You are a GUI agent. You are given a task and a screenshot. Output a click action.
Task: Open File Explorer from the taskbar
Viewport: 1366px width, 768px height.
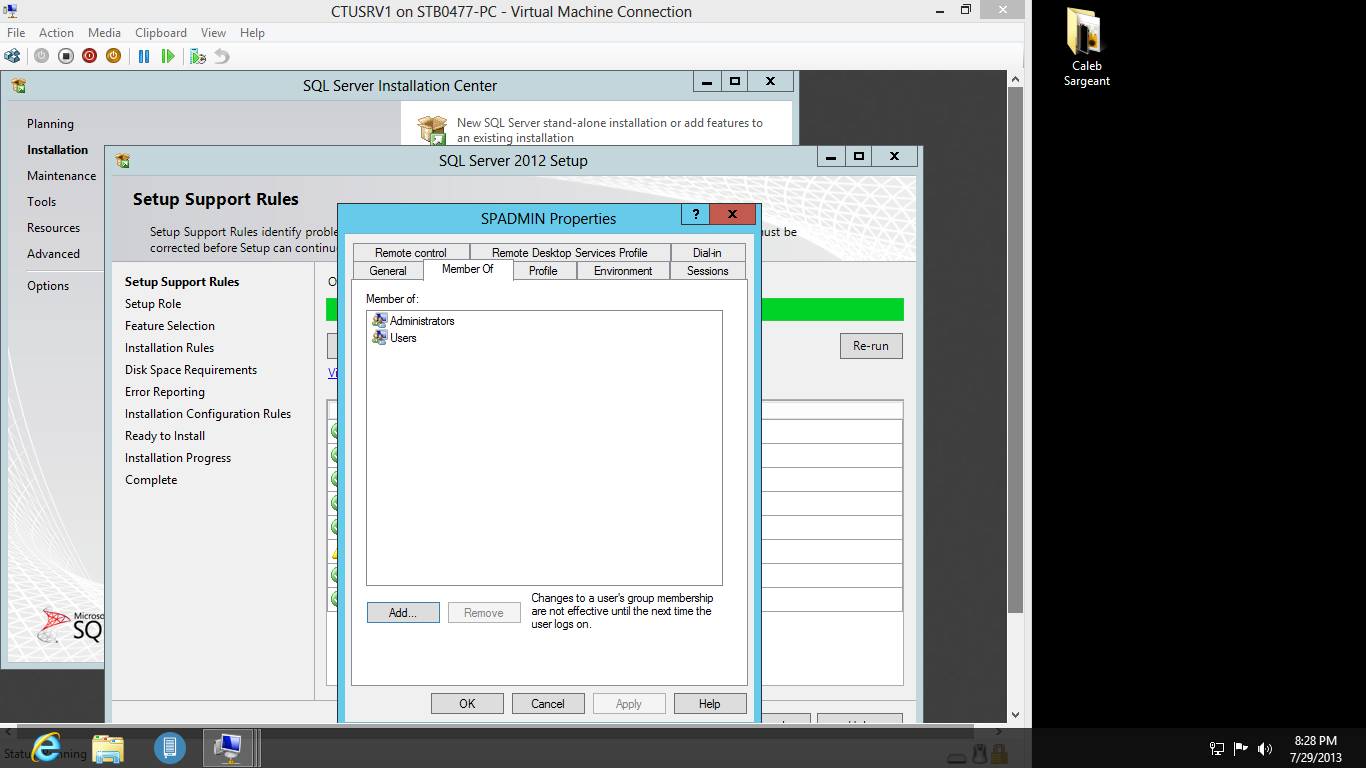point(108,747)
